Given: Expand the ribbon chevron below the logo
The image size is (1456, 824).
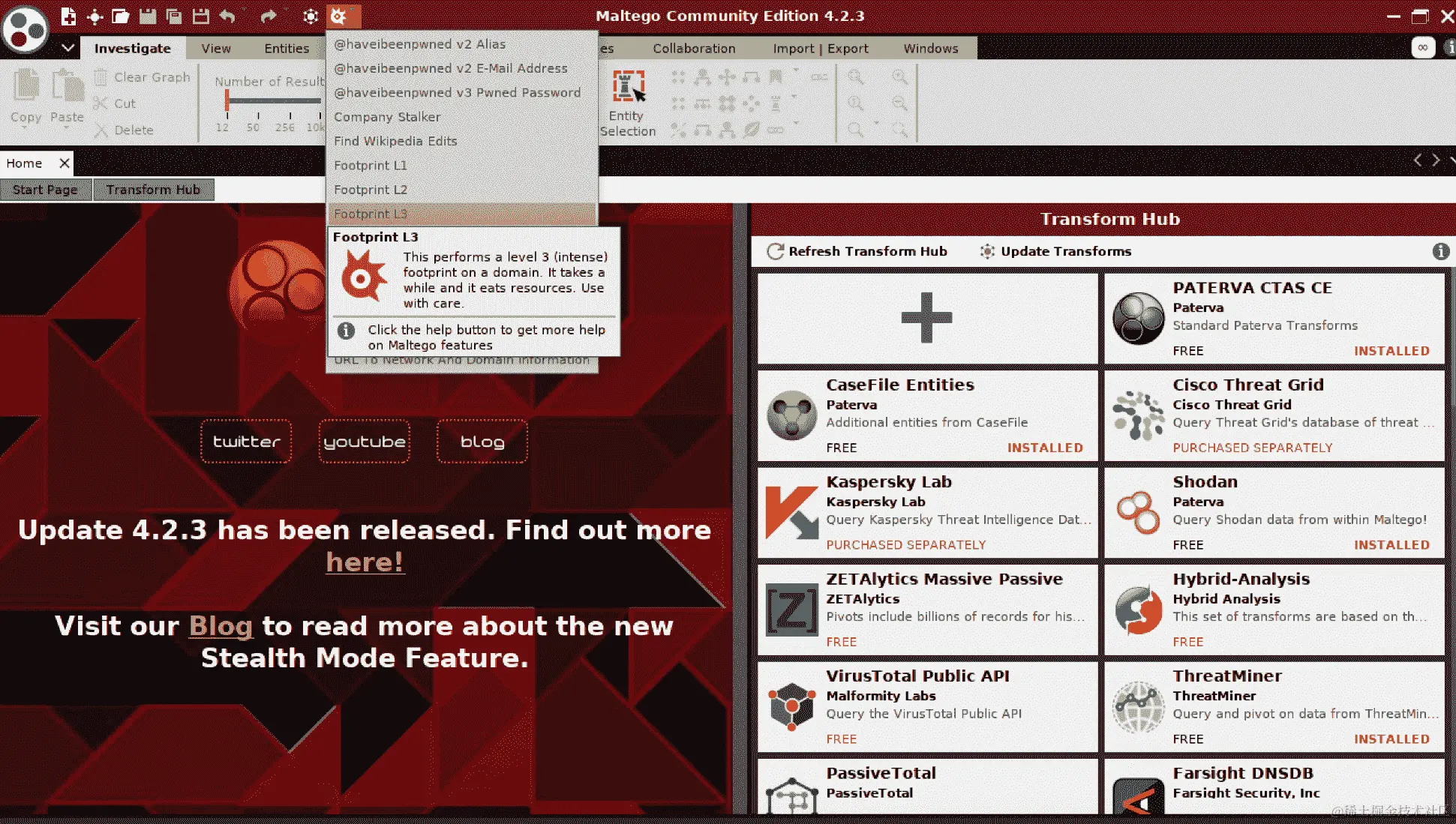Looking at the screenshot, I should click(x=68, y=48).
